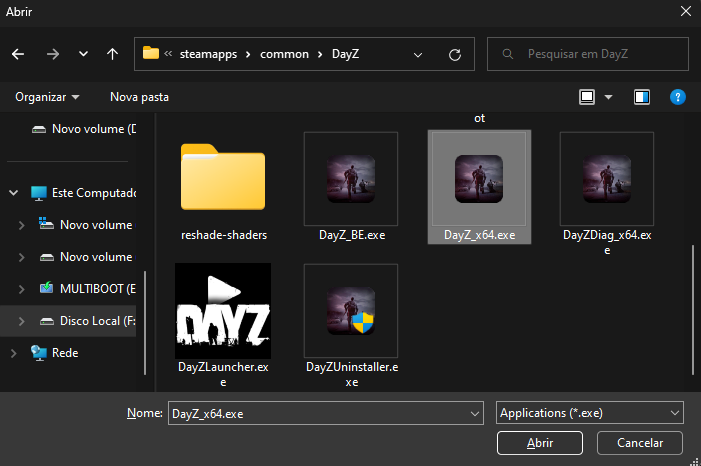The width and height of the screenshot is (701, 466).
Task: Click the DayZ_BE.exe file name label
Action: tap(352, 235)
